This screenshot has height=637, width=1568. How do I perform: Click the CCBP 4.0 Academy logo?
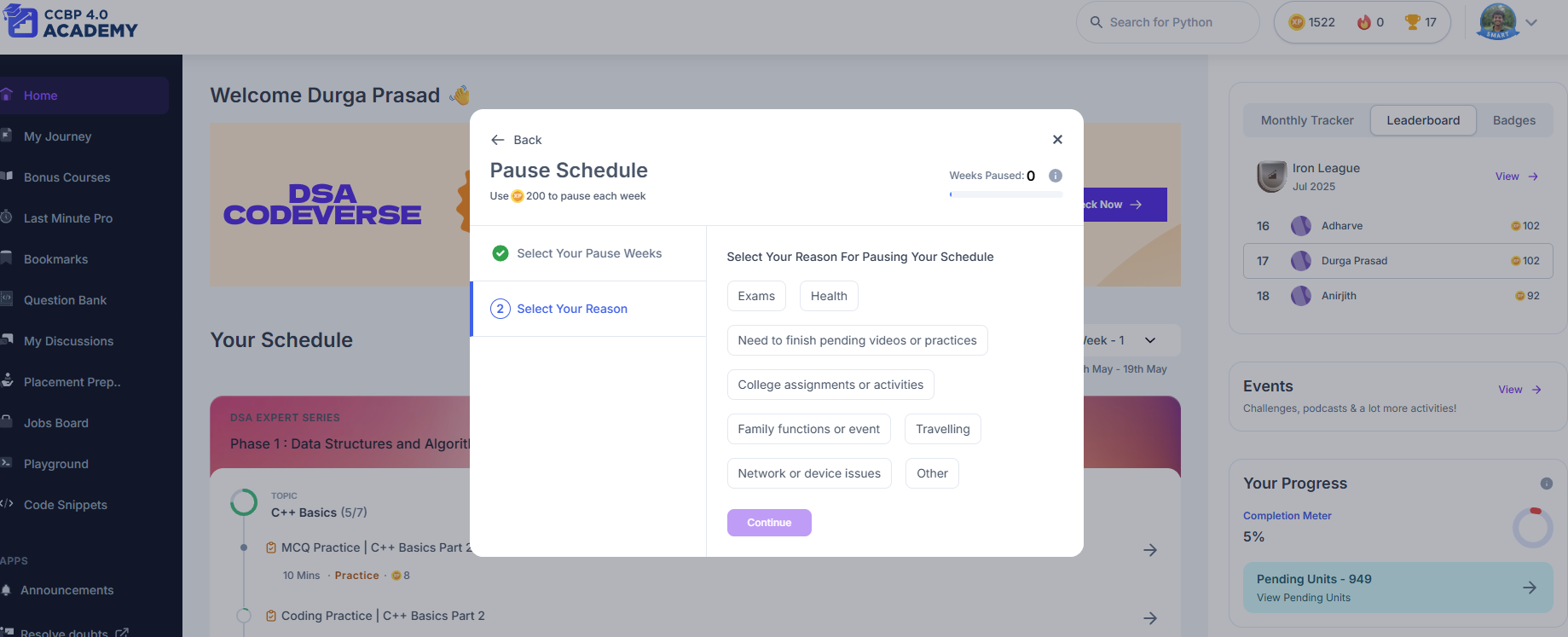(70, 22)
